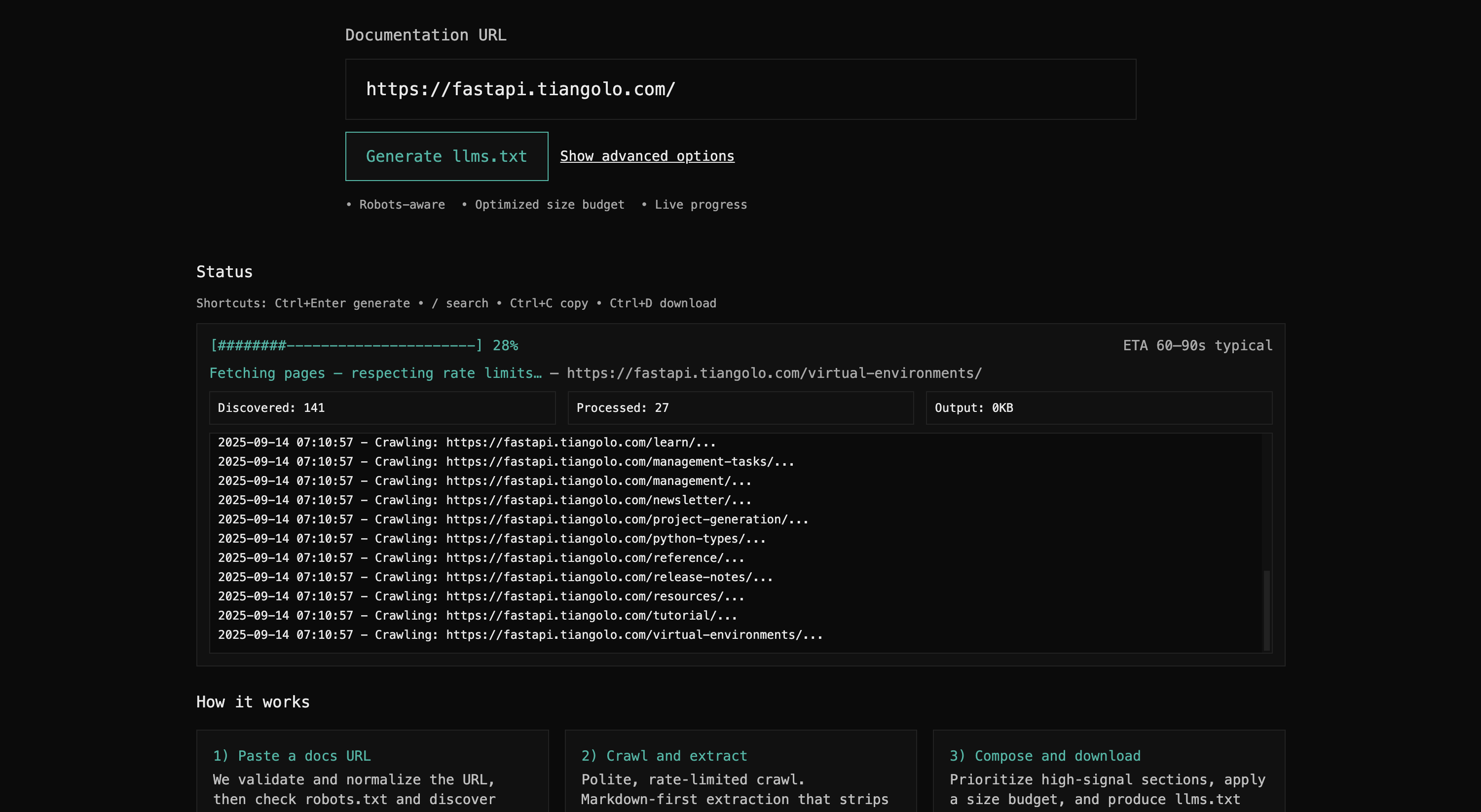Click log line crawling newsletter/
This screenshot has width=1481, height=812.
point(484,500)
